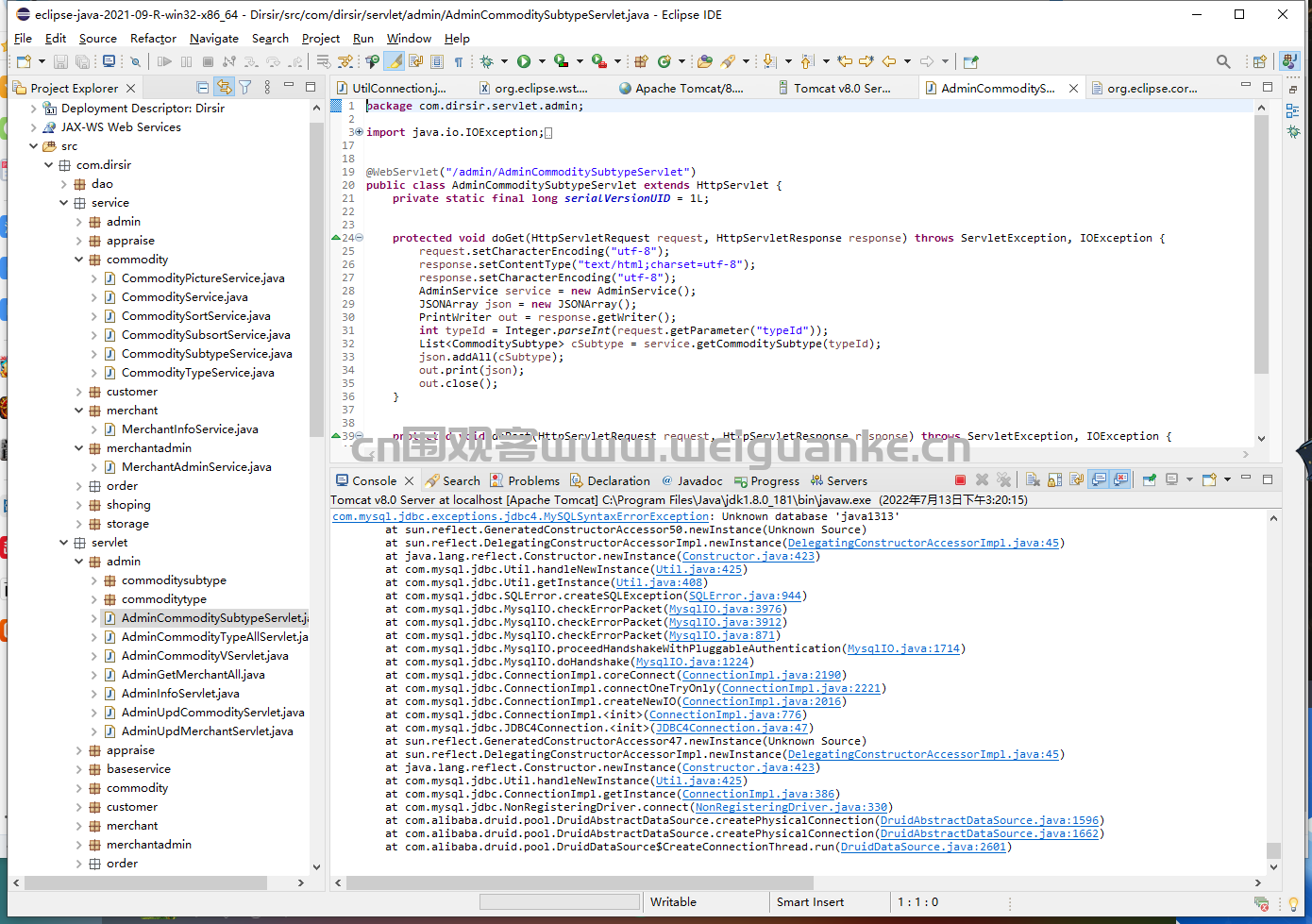Follow the MySQLSyntaxErrorException link in Console
The height and width of the screenshot is (924, 1312).
pyautogui.click(x=521, y=516)
